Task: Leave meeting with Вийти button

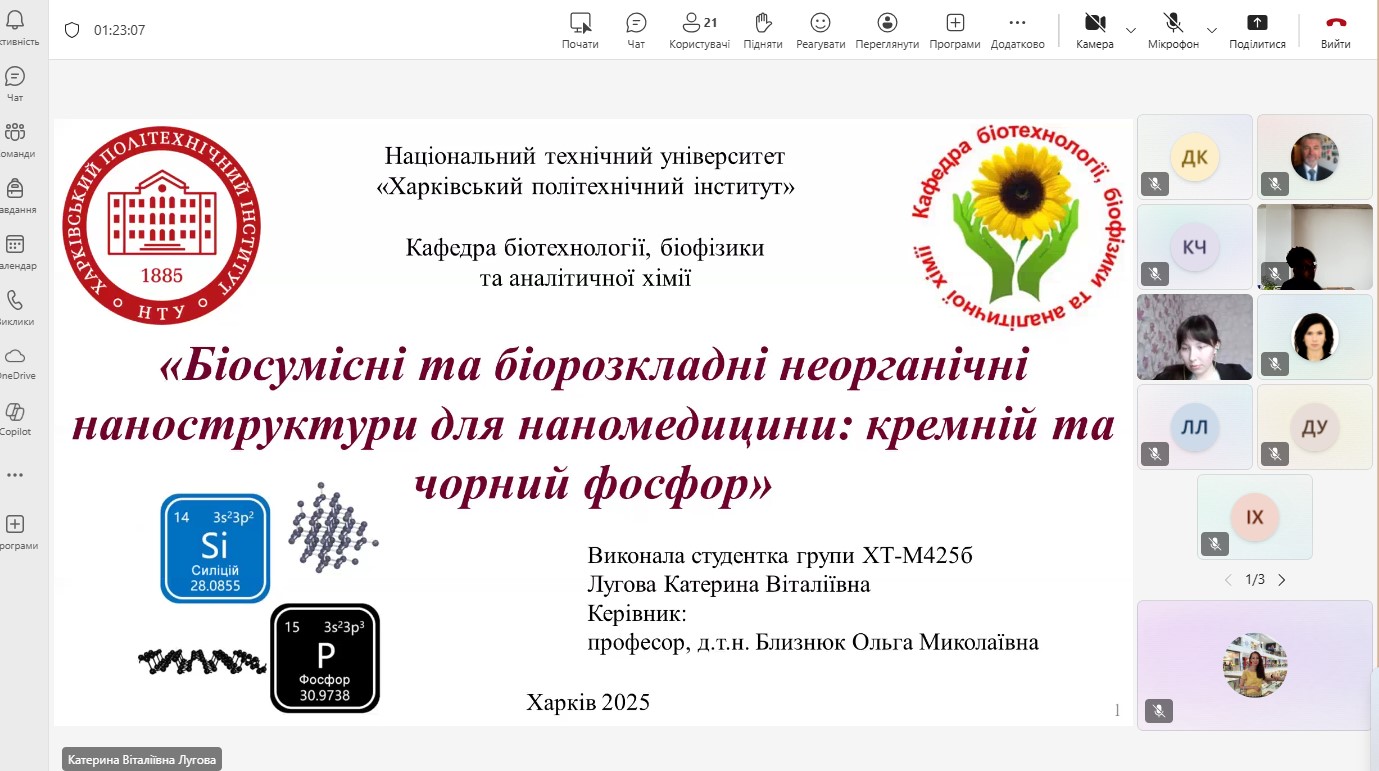Action: (x=1335, y=29)
